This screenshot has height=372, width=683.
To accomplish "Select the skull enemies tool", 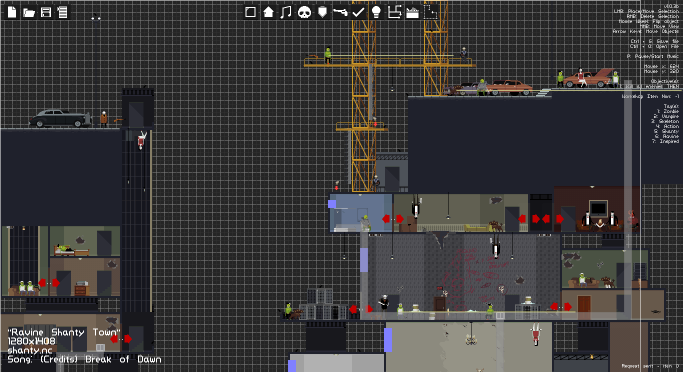I will click(x=304, y=12).
